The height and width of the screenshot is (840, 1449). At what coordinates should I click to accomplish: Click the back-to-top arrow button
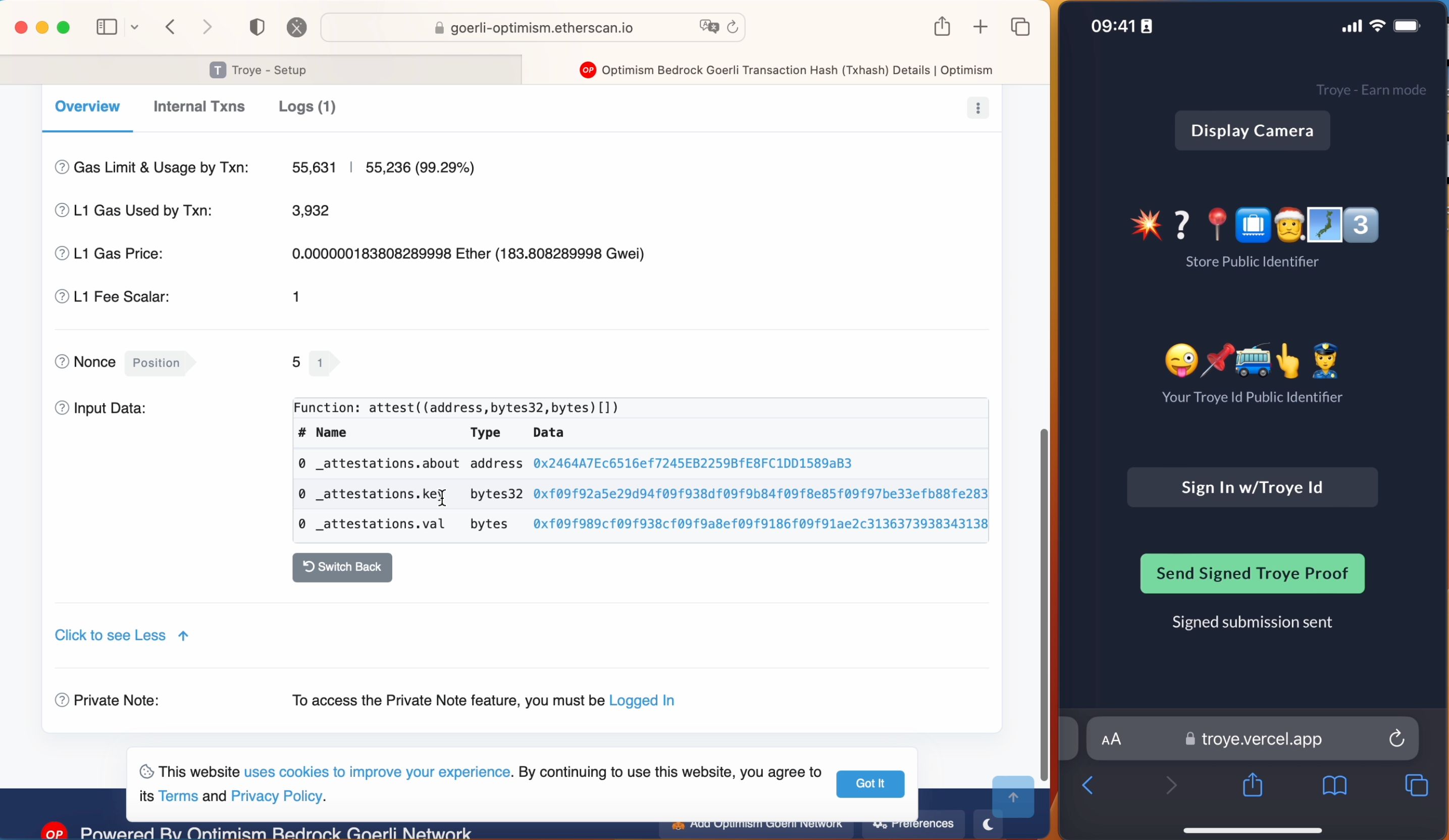tap(1013, 797)
